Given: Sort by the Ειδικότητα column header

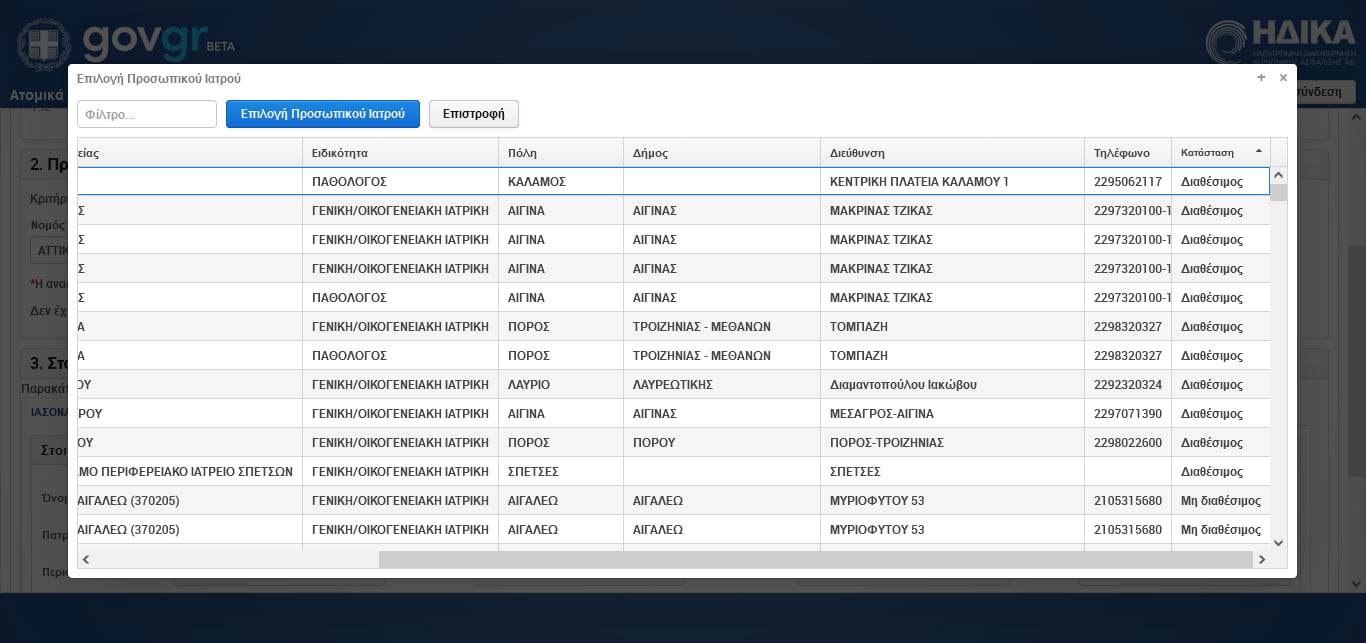Looking at the screenshot, I should pyautogui.click(x=340, y=153).
